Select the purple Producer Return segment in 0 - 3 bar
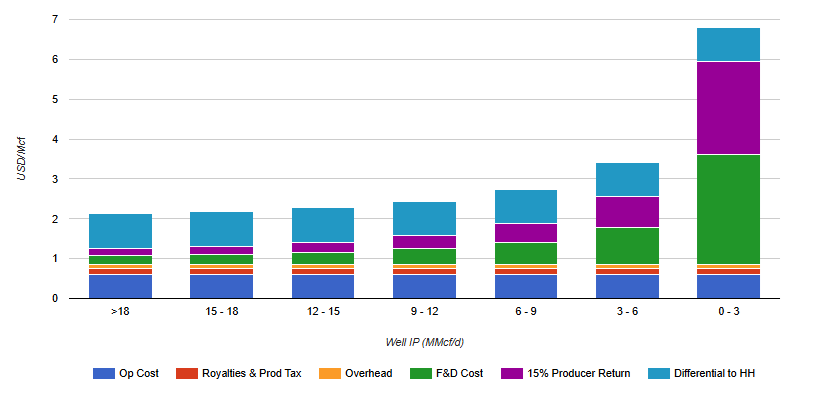The height and width of the screenshot is (408, 814). click(728, 108)
